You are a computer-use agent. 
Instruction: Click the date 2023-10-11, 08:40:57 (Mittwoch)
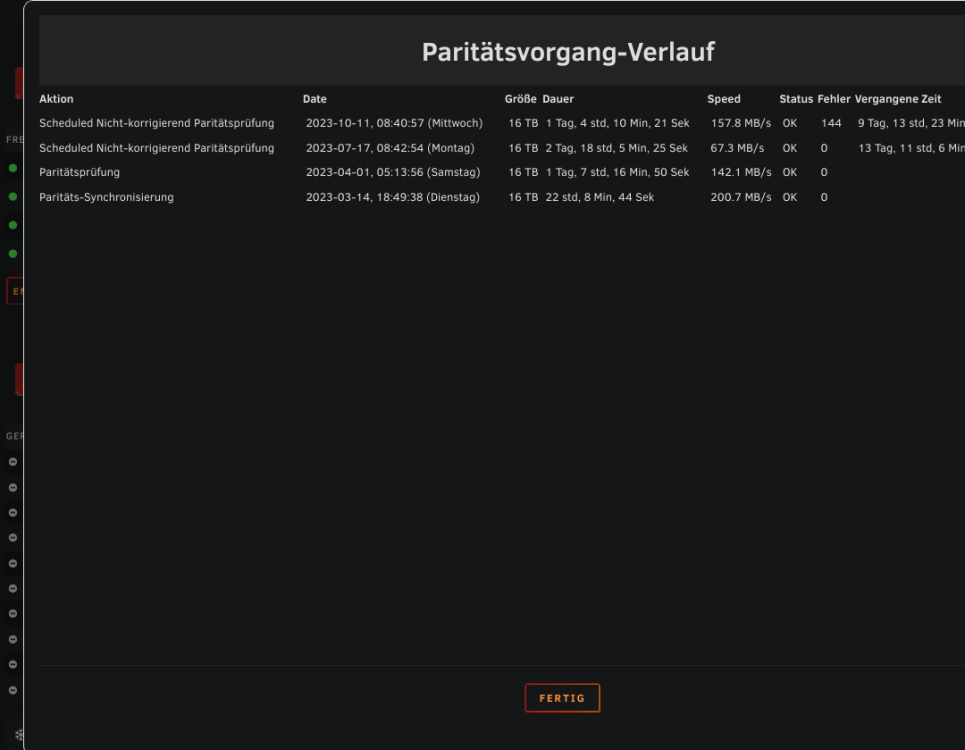394,123
